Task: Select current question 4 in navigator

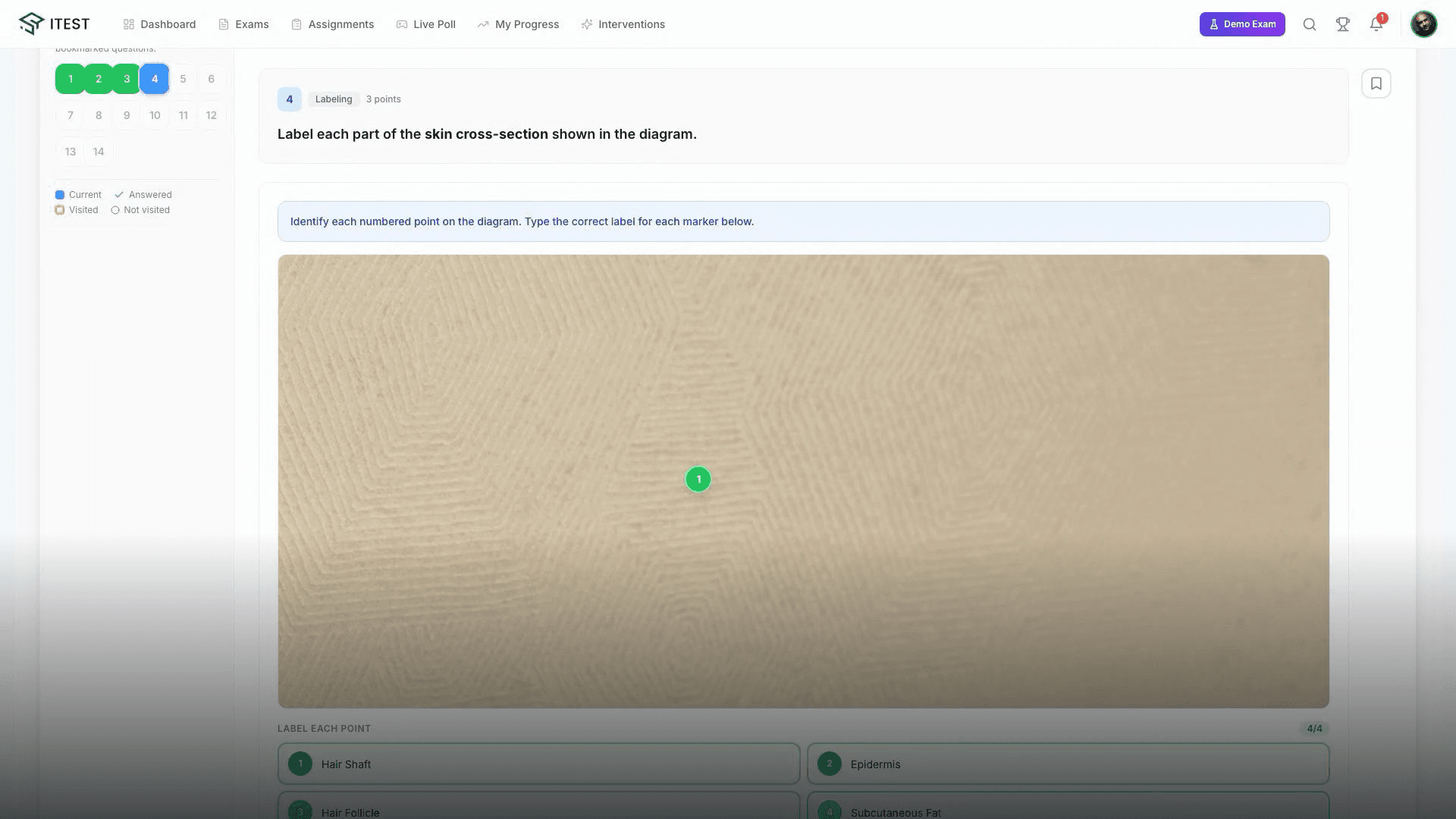Action: 155,79
